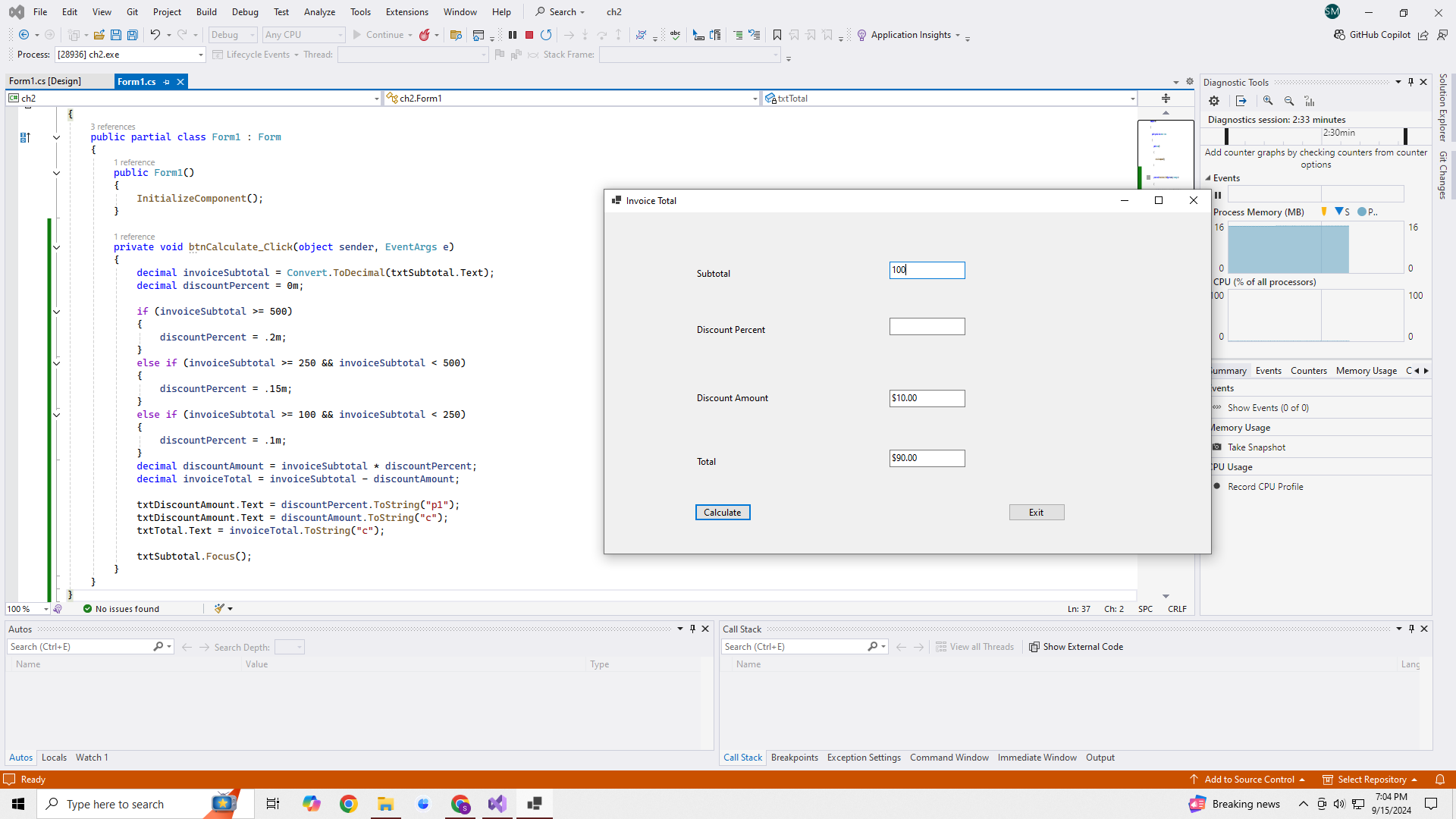Open the Process dropdown showing ch2.exe
Viewport: 1456px width, 819px height.
(200, 55)
